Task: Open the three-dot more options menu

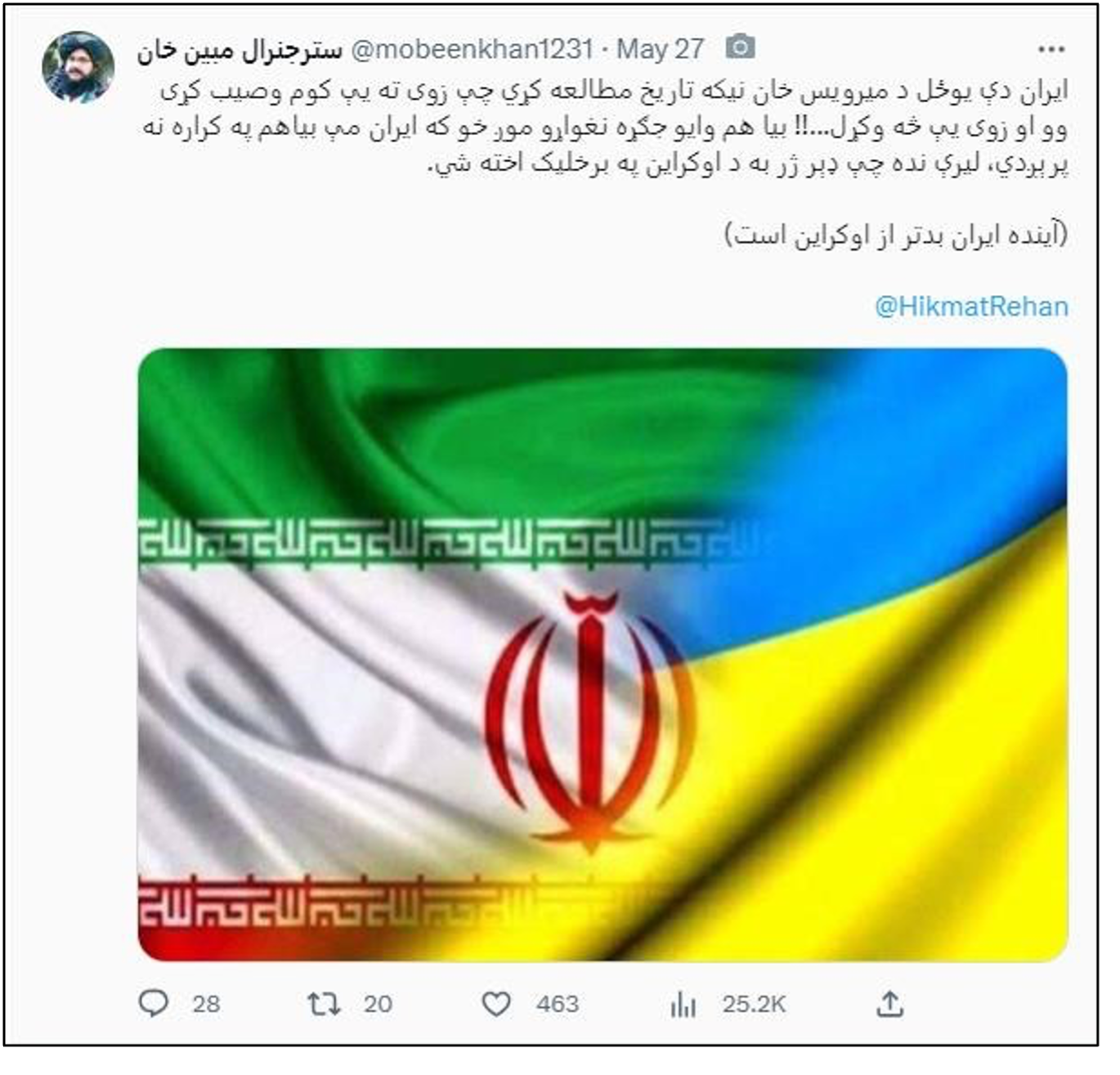Action: 1051,50
